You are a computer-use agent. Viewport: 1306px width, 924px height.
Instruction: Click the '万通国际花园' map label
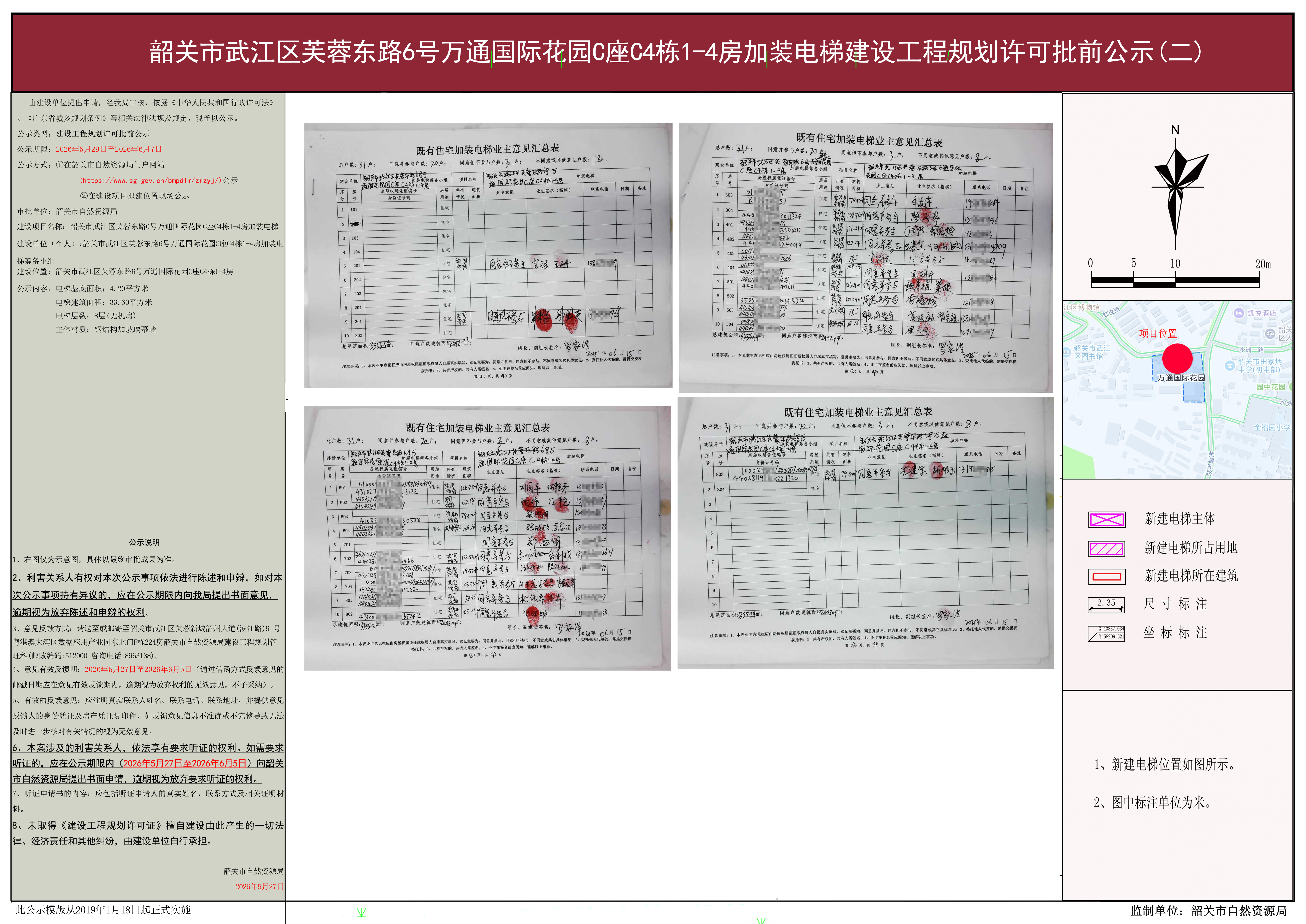coord(1181,378)
